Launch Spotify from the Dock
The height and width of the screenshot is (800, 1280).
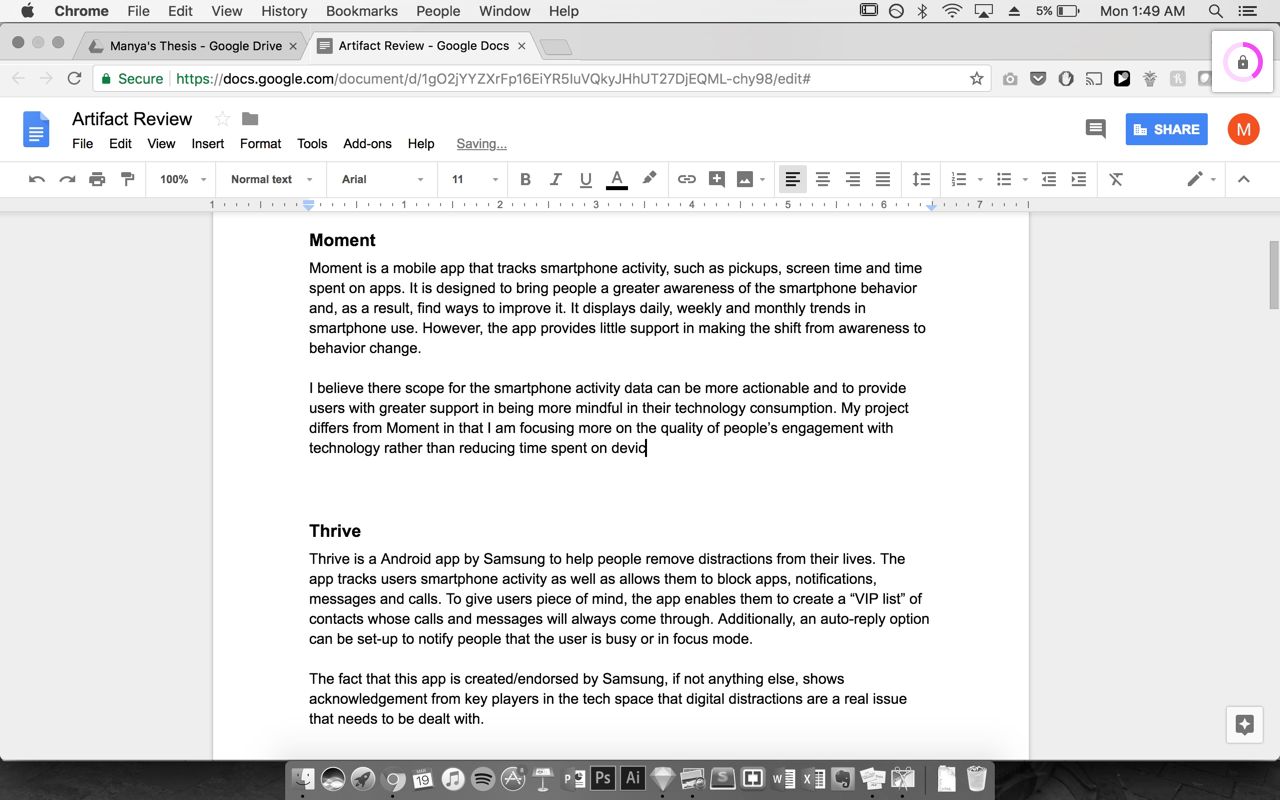tap(482, 778)
